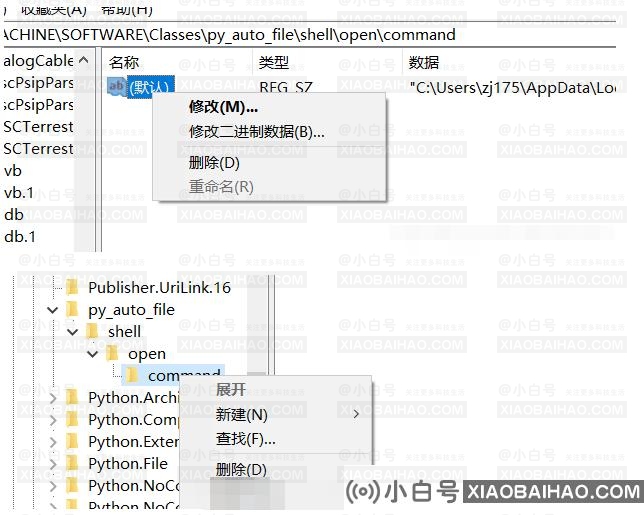Click the py_auto_file folder icon
Screen dimensions: 644x515
tap(72, 309)
